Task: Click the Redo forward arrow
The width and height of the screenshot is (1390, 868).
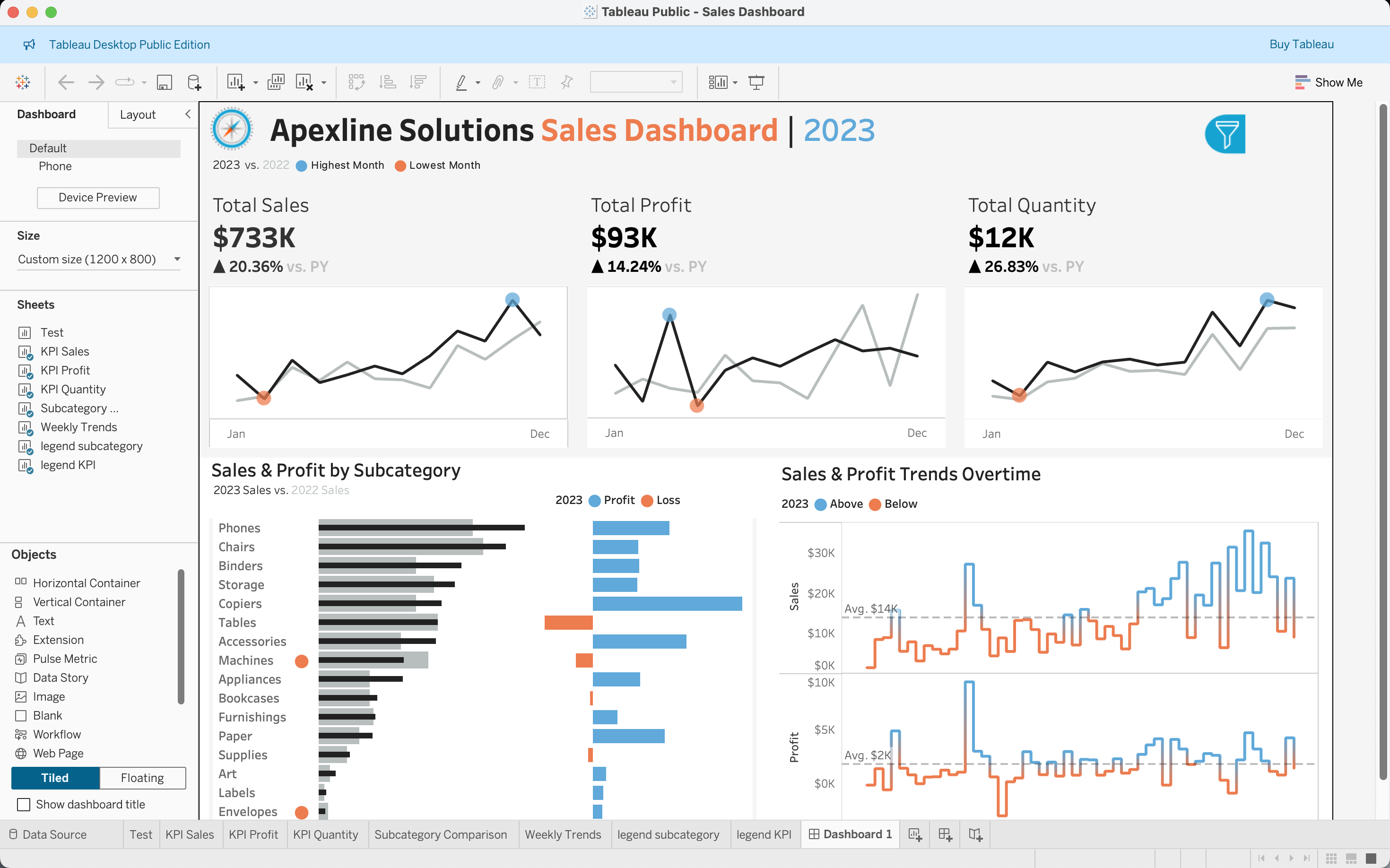Action: (96, 82)
